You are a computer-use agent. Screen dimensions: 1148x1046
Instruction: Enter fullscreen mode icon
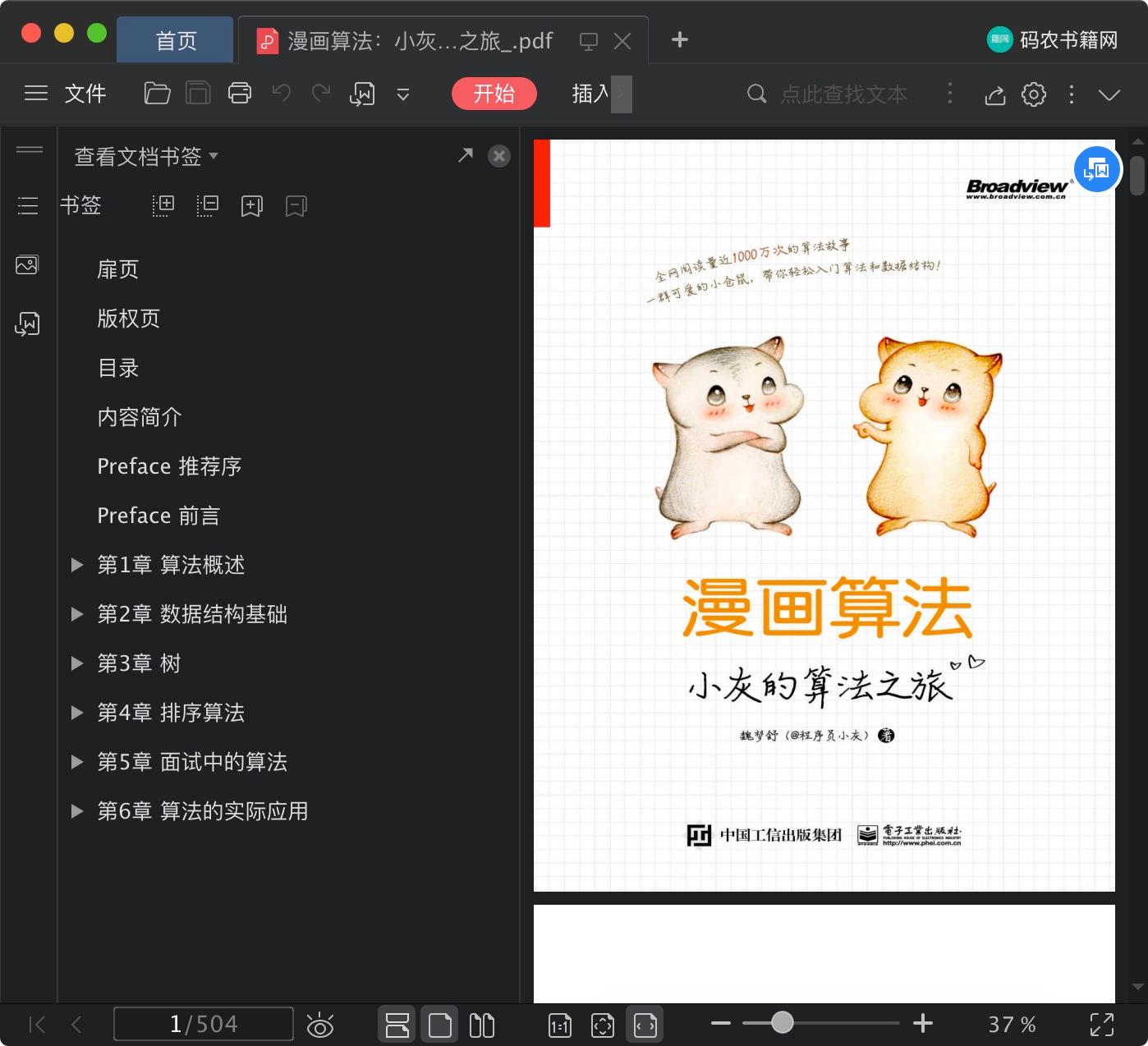[x=1102, y=1025]
